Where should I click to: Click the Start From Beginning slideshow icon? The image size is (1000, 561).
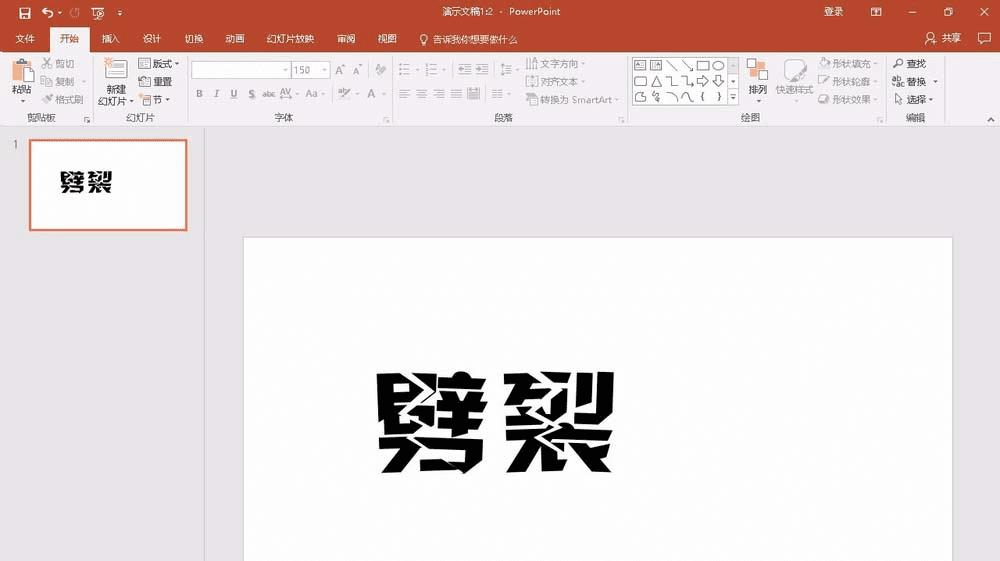tap(98, 13)
